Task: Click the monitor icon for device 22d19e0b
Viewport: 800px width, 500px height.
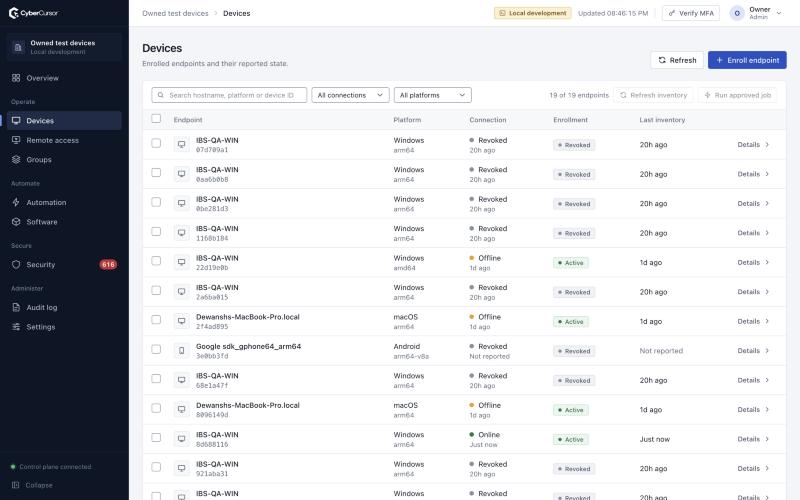Action: click(x=181, y=262)
